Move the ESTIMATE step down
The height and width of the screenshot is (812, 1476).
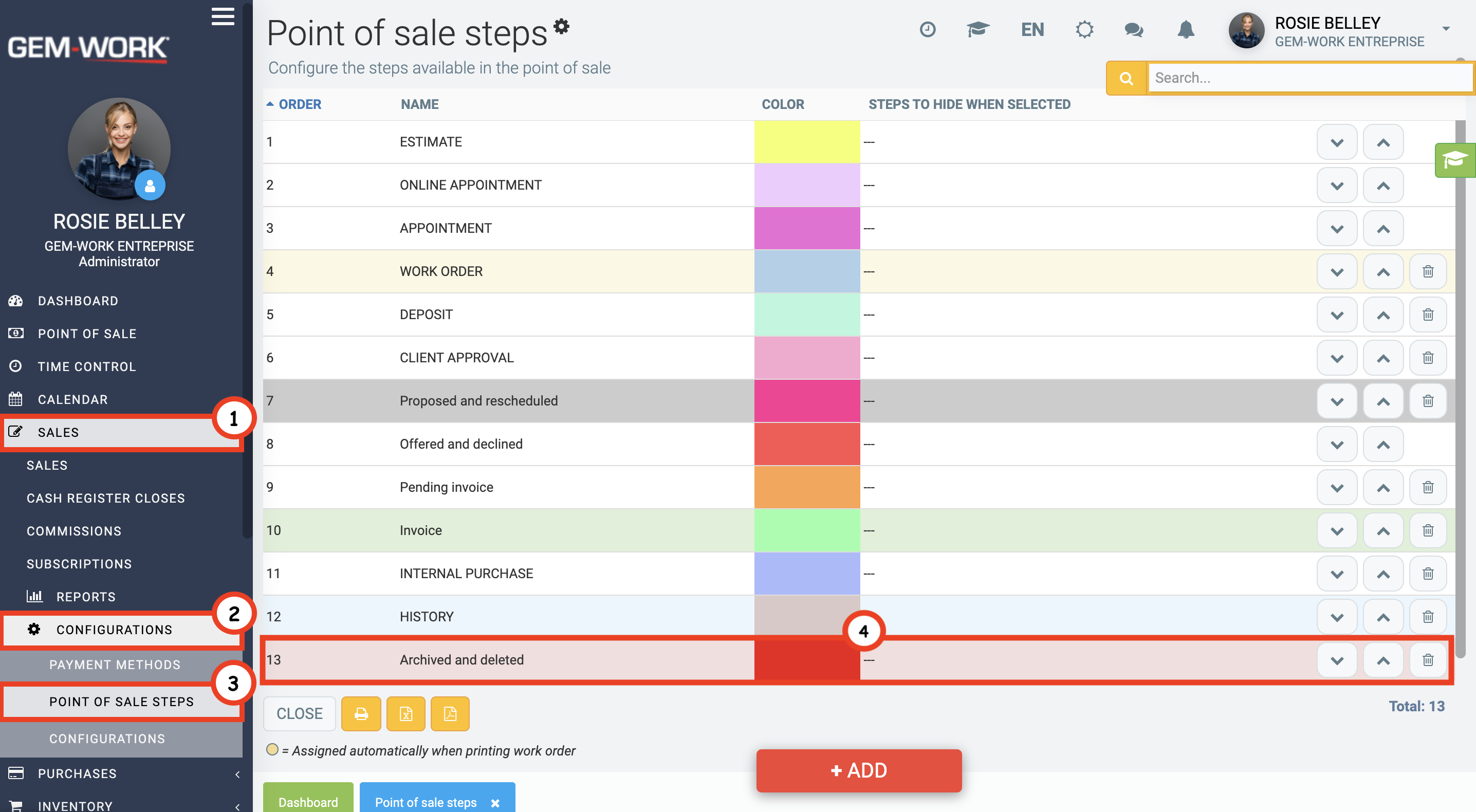(x=1336, y=142)
